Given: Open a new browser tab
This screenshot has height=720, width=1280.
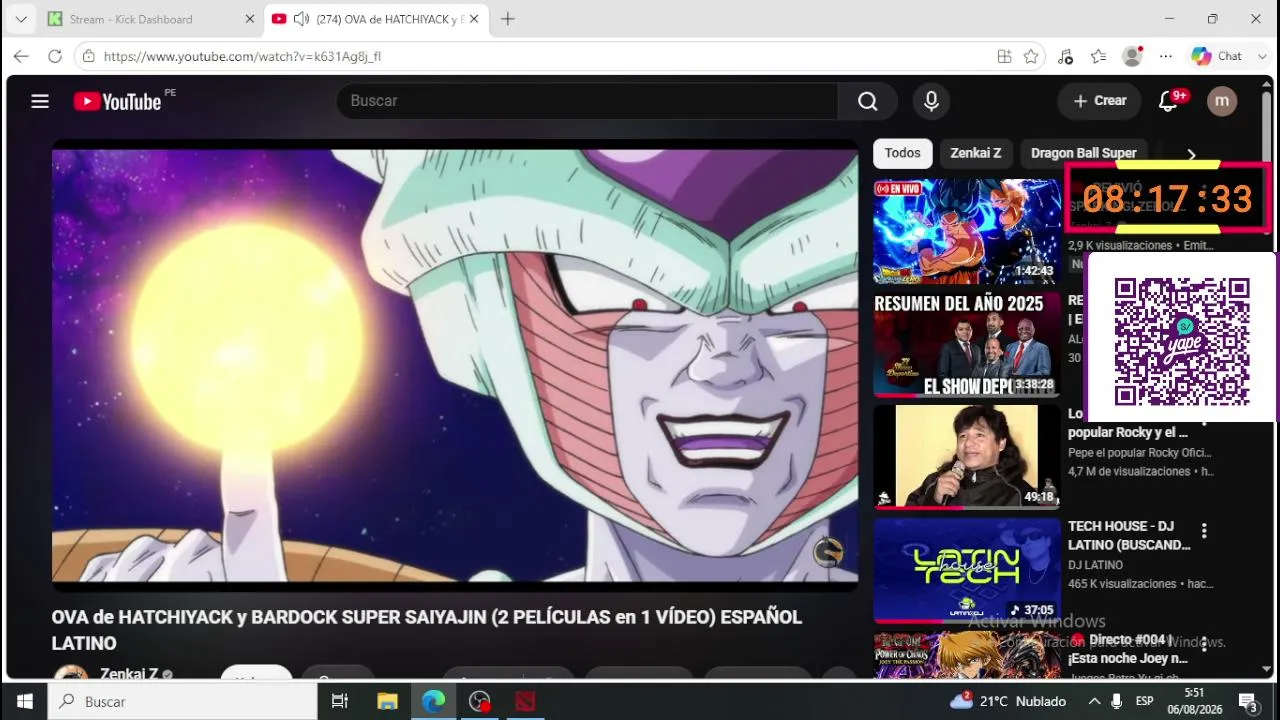Looking at the screenshot, I should tap(508, 19).
